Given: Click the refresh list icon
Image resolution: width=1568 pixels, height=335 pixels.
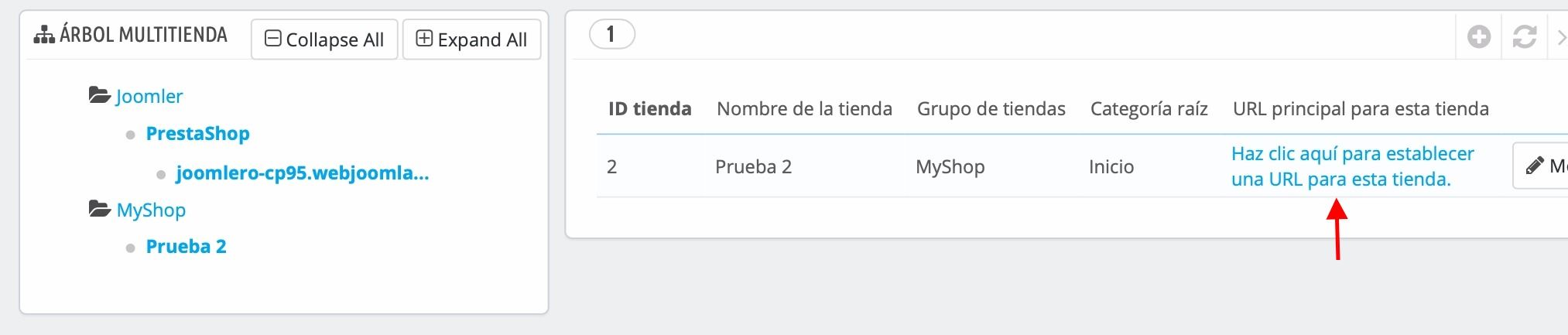Looking at the screenshot, I should pos(1524,36).
